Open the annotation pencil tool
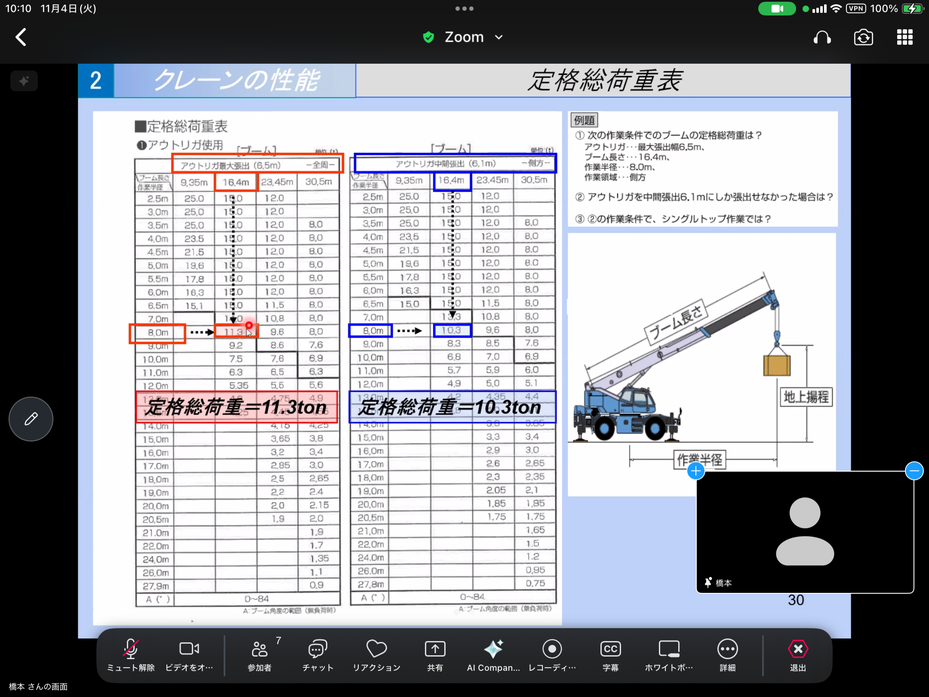The height and width of the screenshot is (697, 929). click(31, 419)
